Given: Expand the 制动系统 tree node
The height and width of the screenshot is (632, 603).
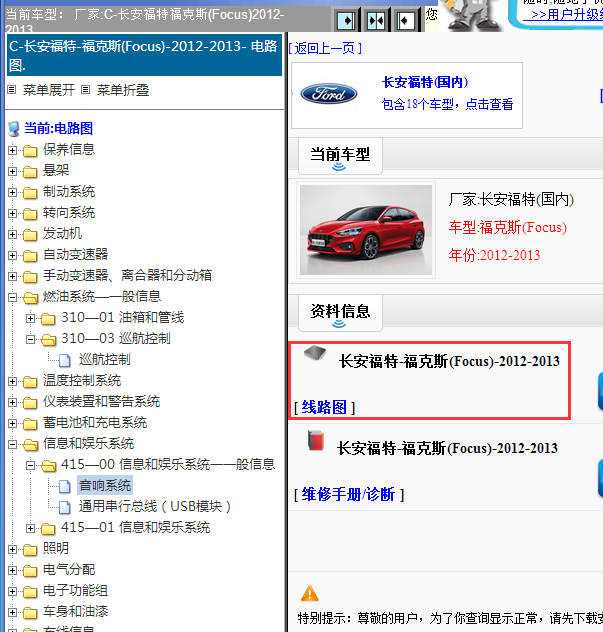Looking at the screenshot, I should [12, 192].
